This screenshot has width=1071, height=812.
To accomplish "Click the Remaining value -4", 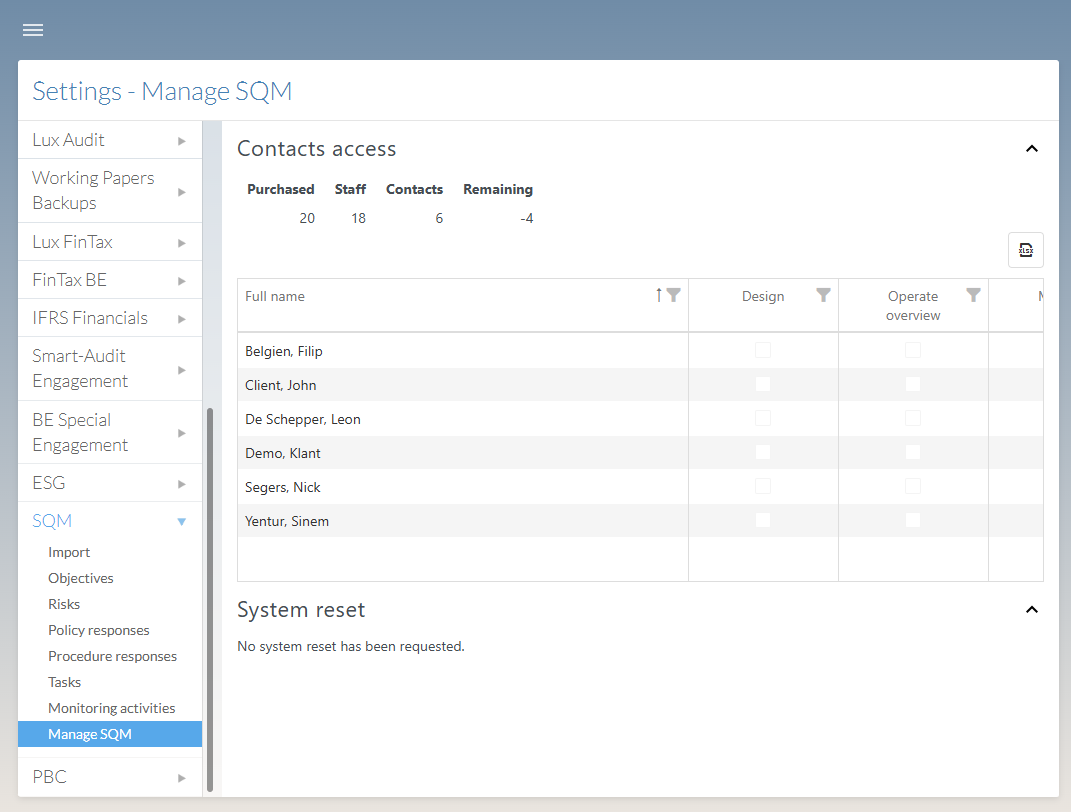I will [527, 219].
